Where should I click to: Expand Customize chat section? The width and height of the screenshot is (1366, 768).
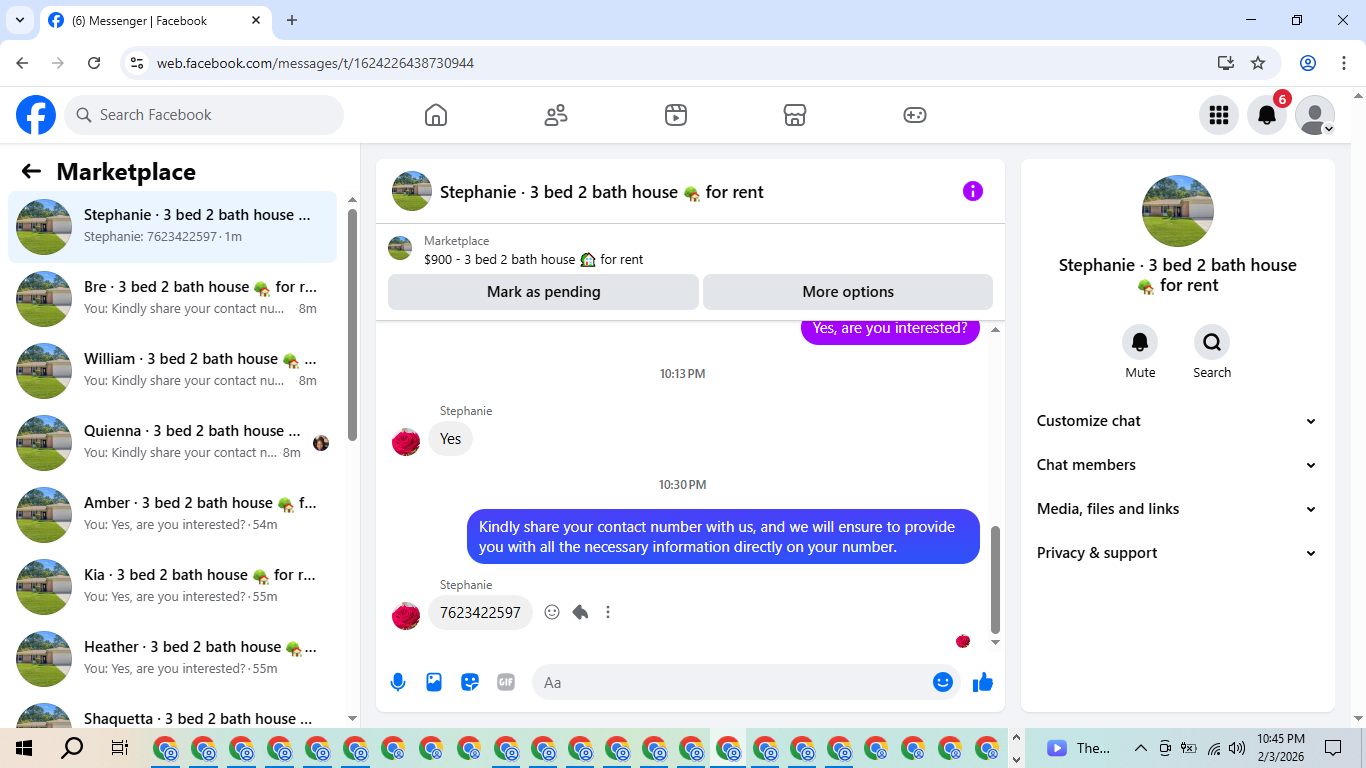[1177, 421]
